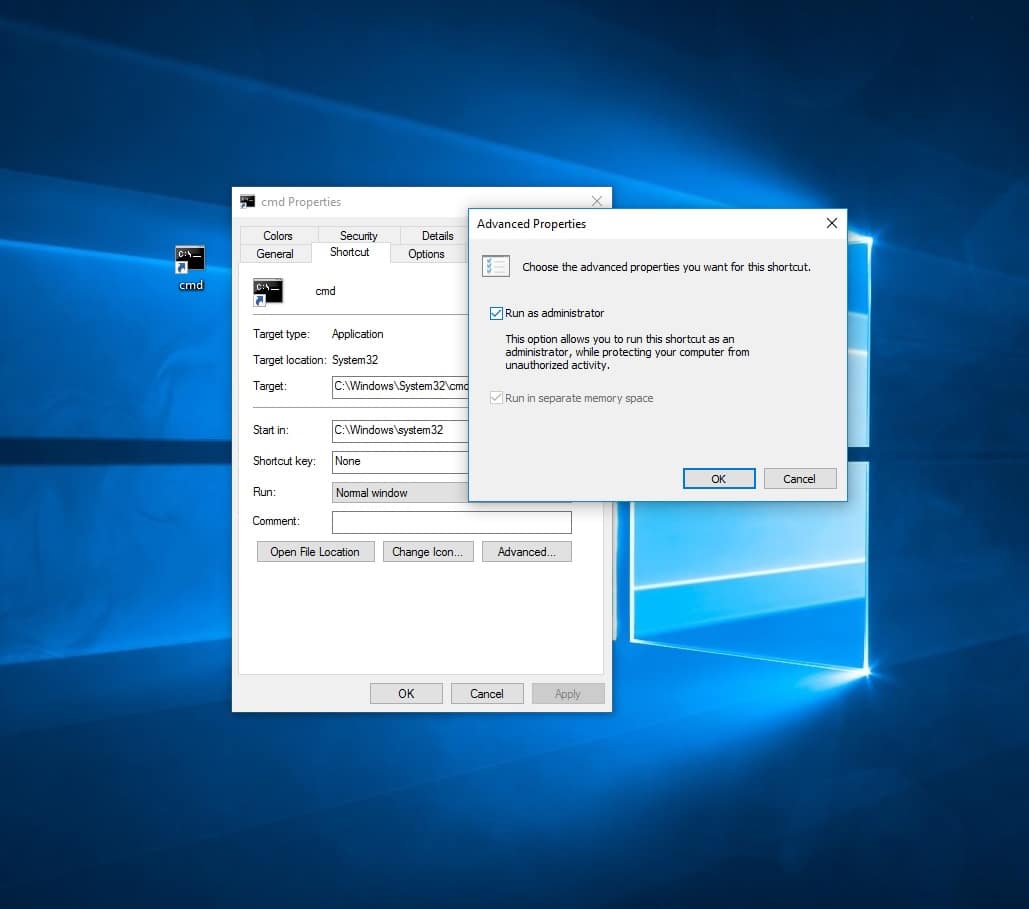Click the checklist icon in Advanced Properties
This screenshot has height=909, width=1029.
(496, 267)
